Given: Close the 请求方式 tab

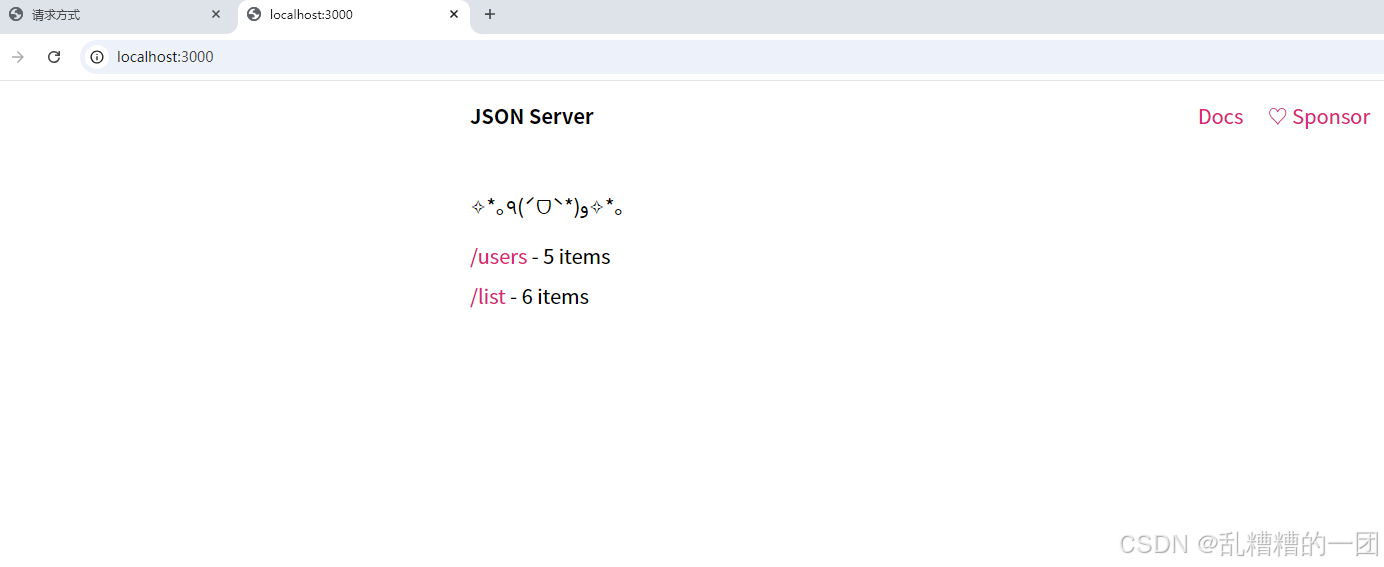Looking at the screenshot, I should click(x=216, y=15).
